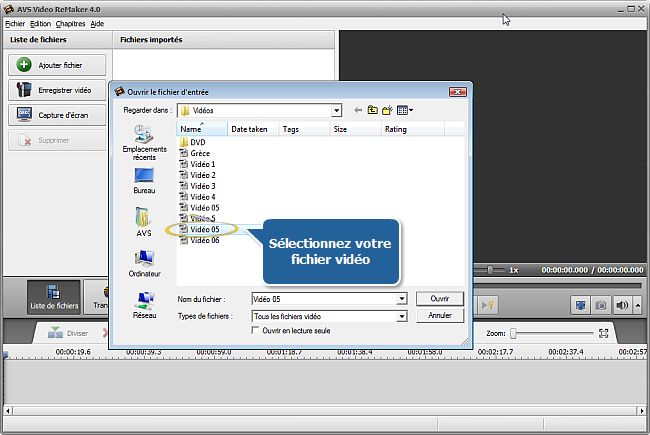Image resolution: width=650 pixels, height=435 pixels.
Task: Open Bureau location in the dialog sidebar
Action: tap(144, 180)
